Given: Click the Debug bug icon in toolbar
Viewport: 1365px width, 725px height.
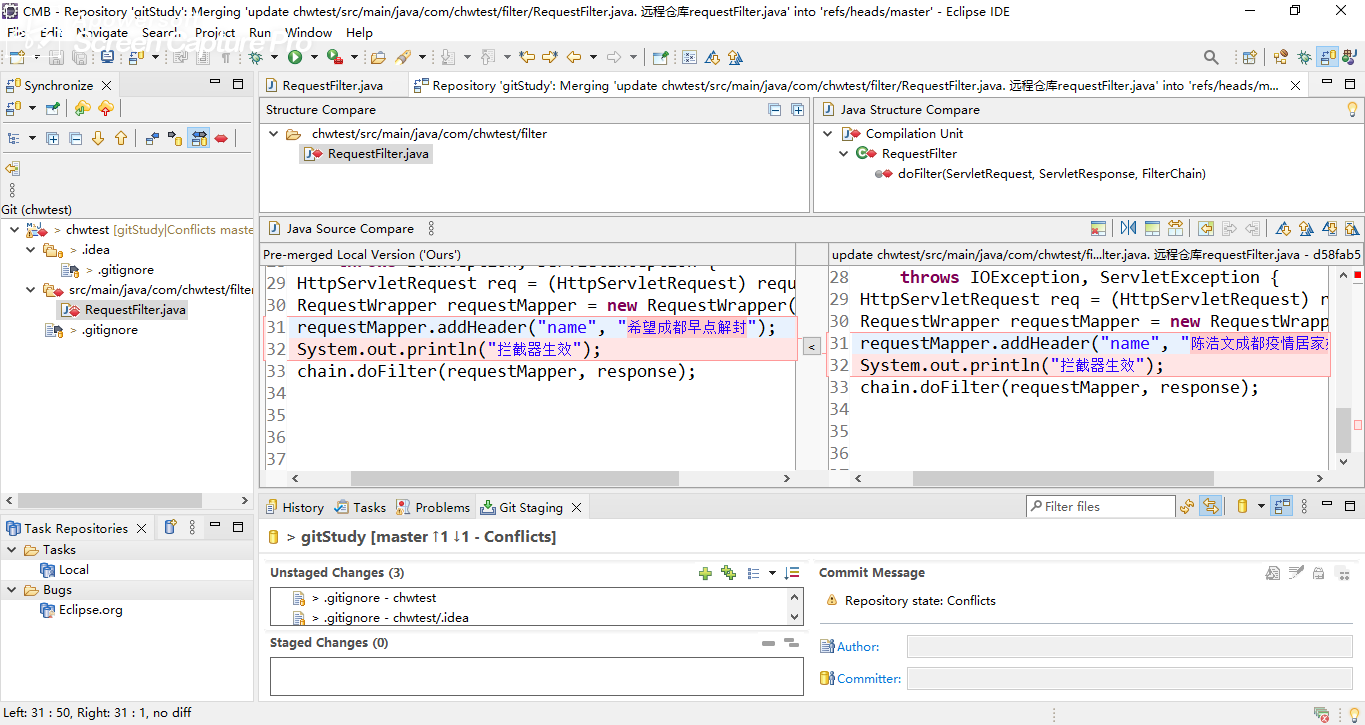Looking at the screenshot, I should tap(256, 58).
